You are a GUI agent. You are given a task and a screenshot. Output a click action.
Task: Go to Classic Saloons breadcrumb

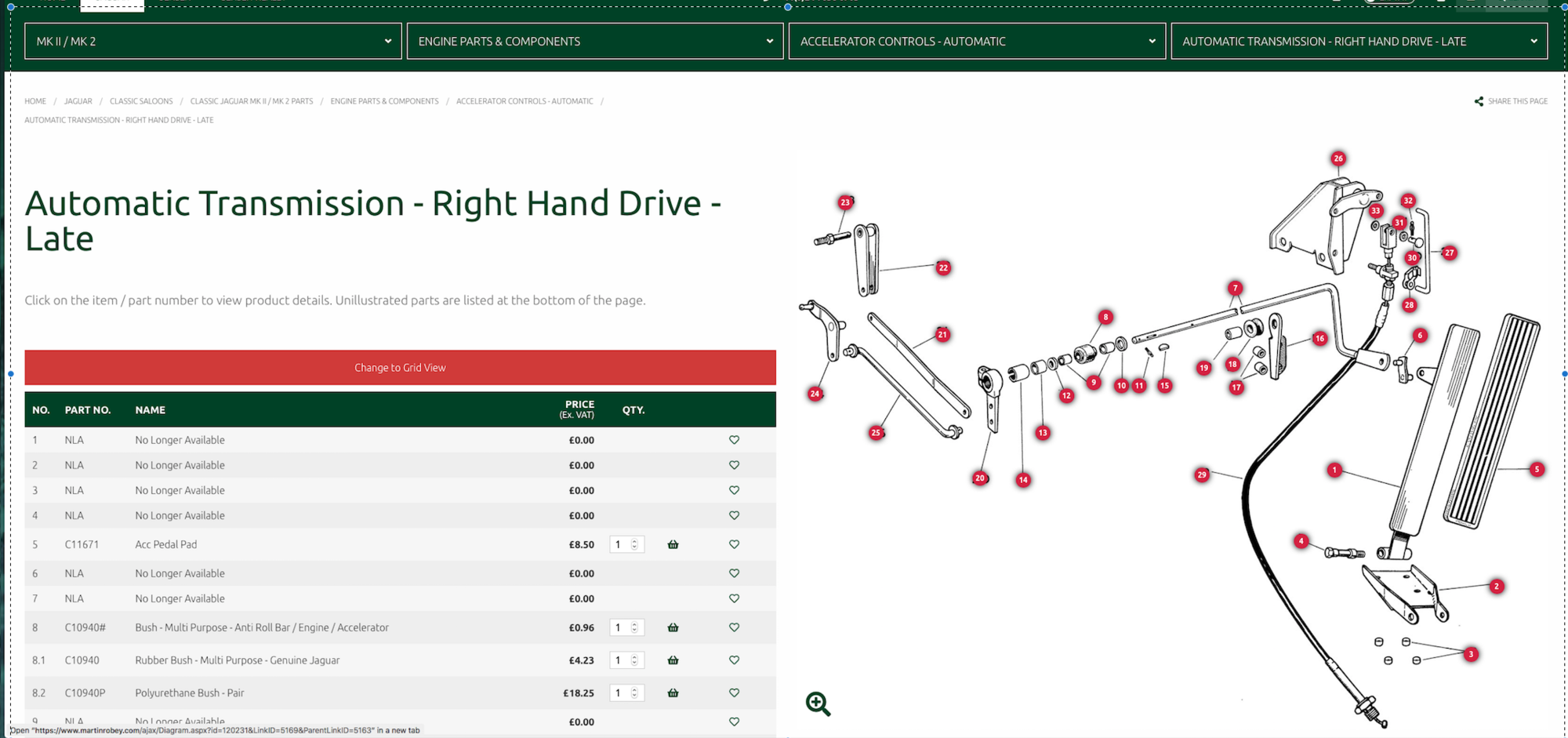pos(141,101)
